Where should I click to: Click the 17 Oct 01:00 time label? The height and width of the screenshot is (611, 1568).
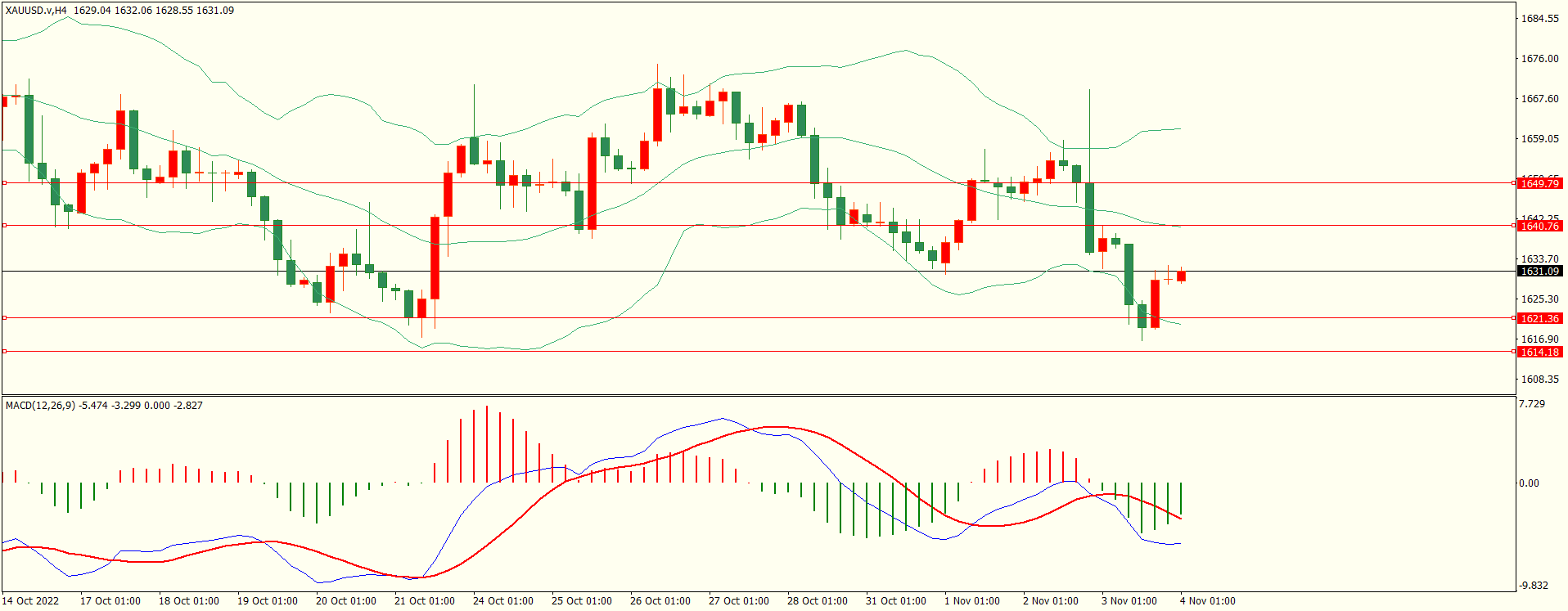(110, 600)
